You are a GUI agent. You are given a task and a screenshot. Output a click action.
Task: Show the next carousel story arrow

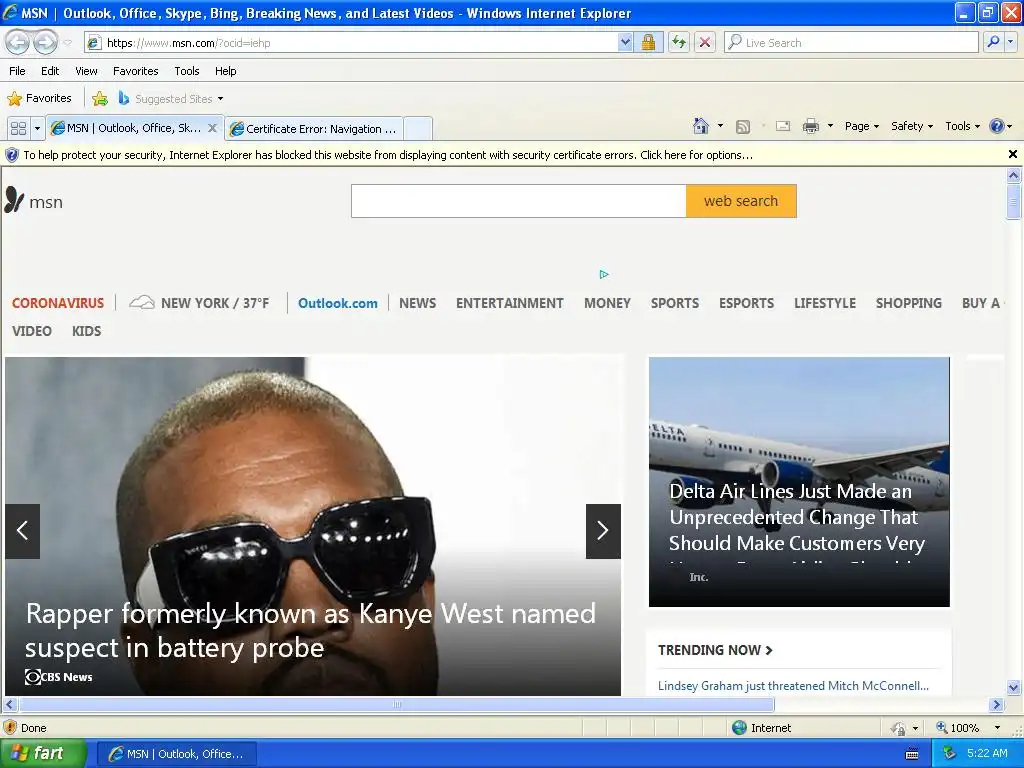603,531
